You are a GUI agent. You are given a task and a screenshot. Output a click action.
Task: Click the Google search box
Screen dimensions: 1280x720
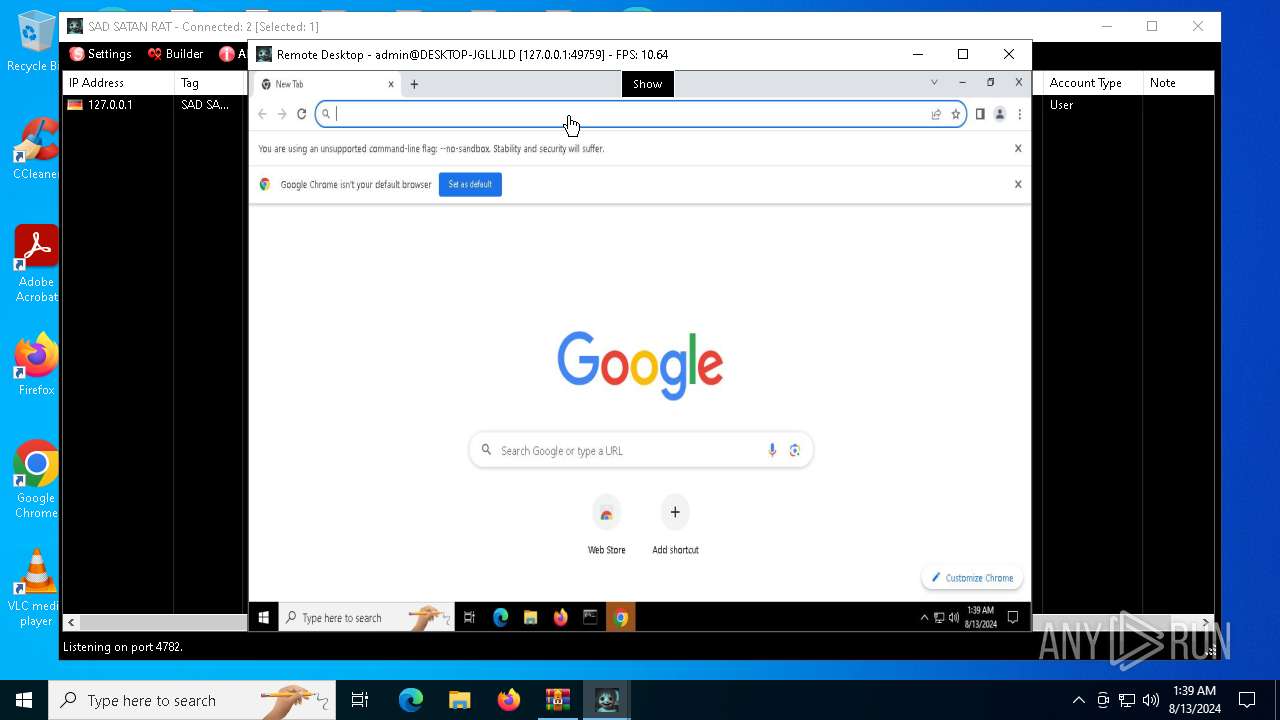[640, 450]
